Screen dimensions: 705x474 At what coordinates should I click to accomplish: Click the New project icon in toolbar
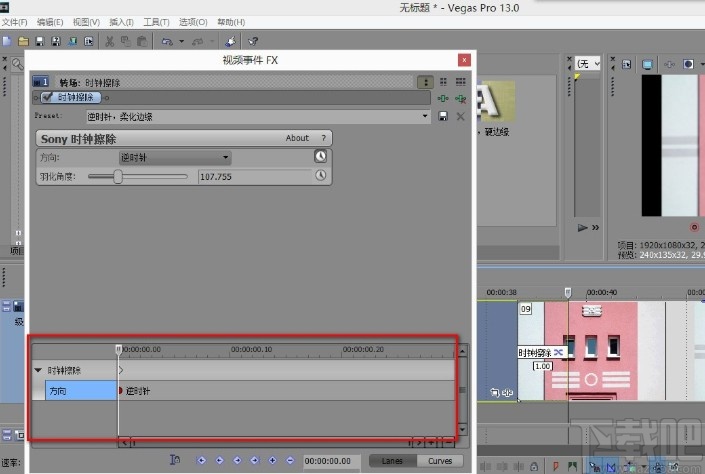tap(7, 41)
